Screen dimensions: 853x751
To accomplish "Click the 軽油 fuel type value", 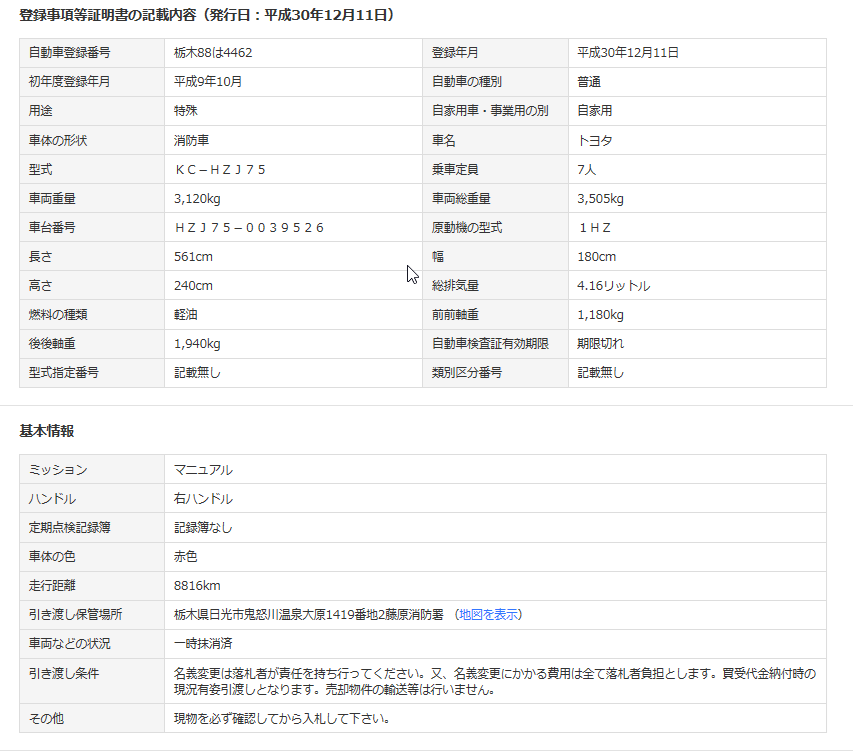I will [x=186, y=315].
